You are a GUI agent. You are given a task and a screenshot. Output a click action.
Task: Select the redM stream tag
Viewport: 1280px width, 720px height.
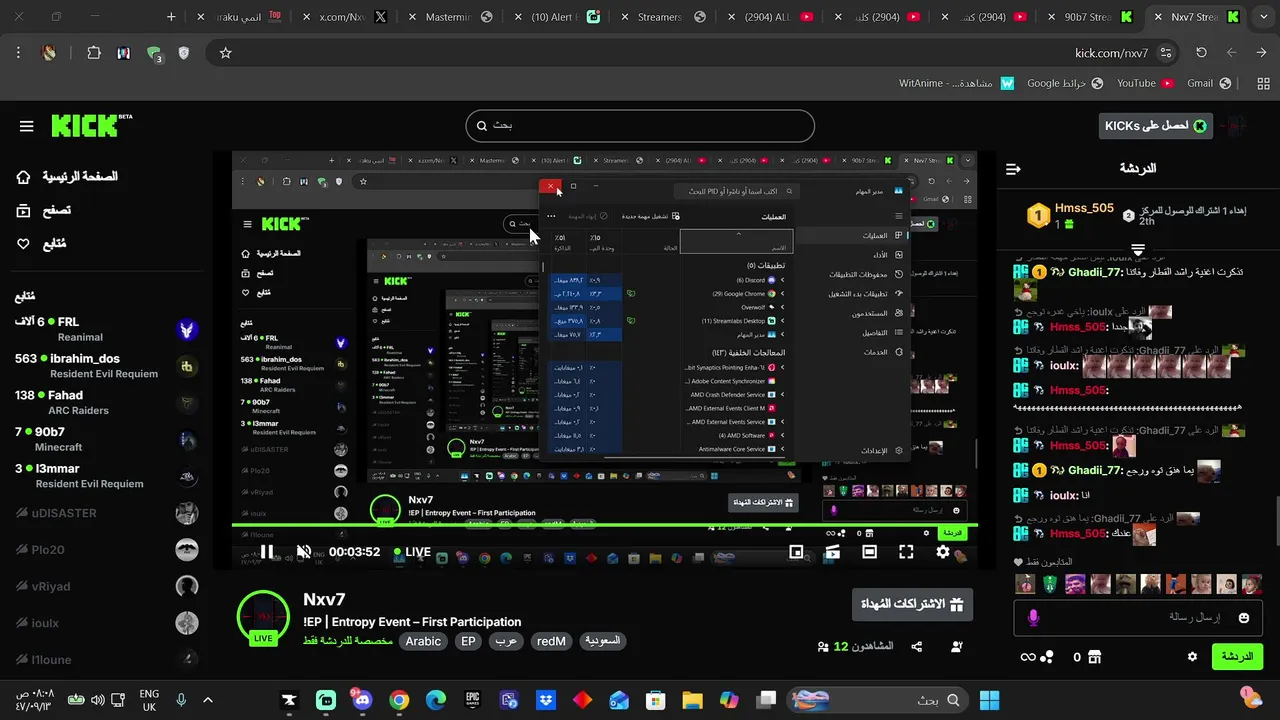[551, 641]
